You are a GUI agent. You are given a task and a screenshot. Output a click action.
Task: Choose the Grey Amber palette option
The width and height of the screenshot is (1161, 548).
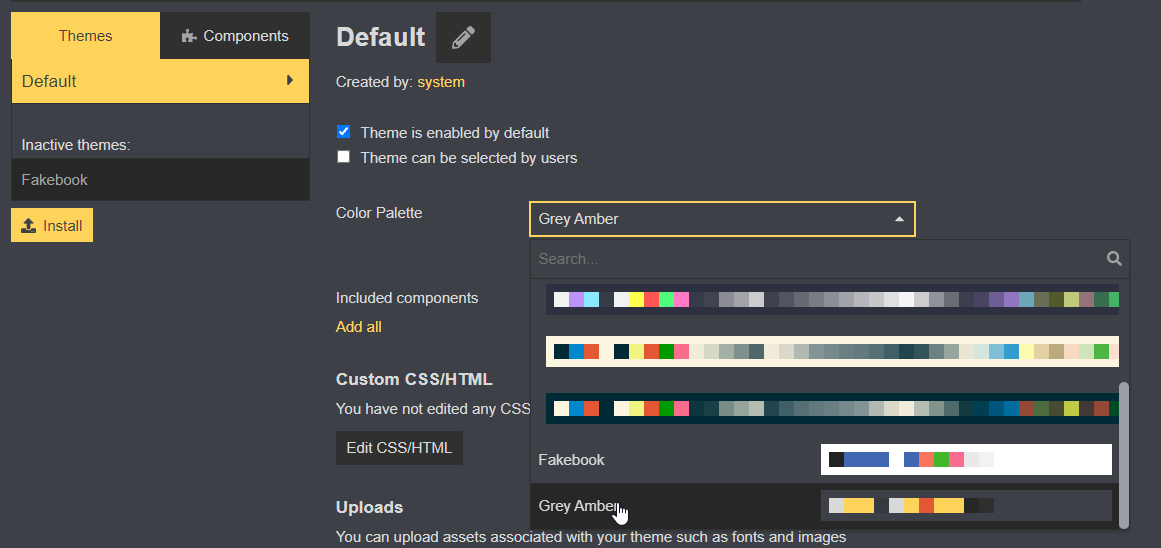click(x=825, y=506)
